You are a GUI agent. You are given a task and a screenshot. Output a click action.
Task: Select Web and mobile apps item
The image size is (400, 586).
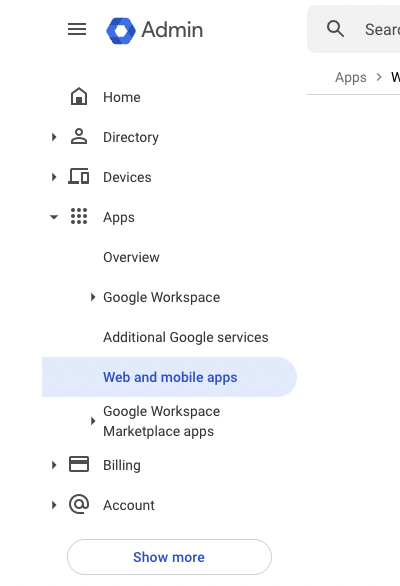coord(169,377)
